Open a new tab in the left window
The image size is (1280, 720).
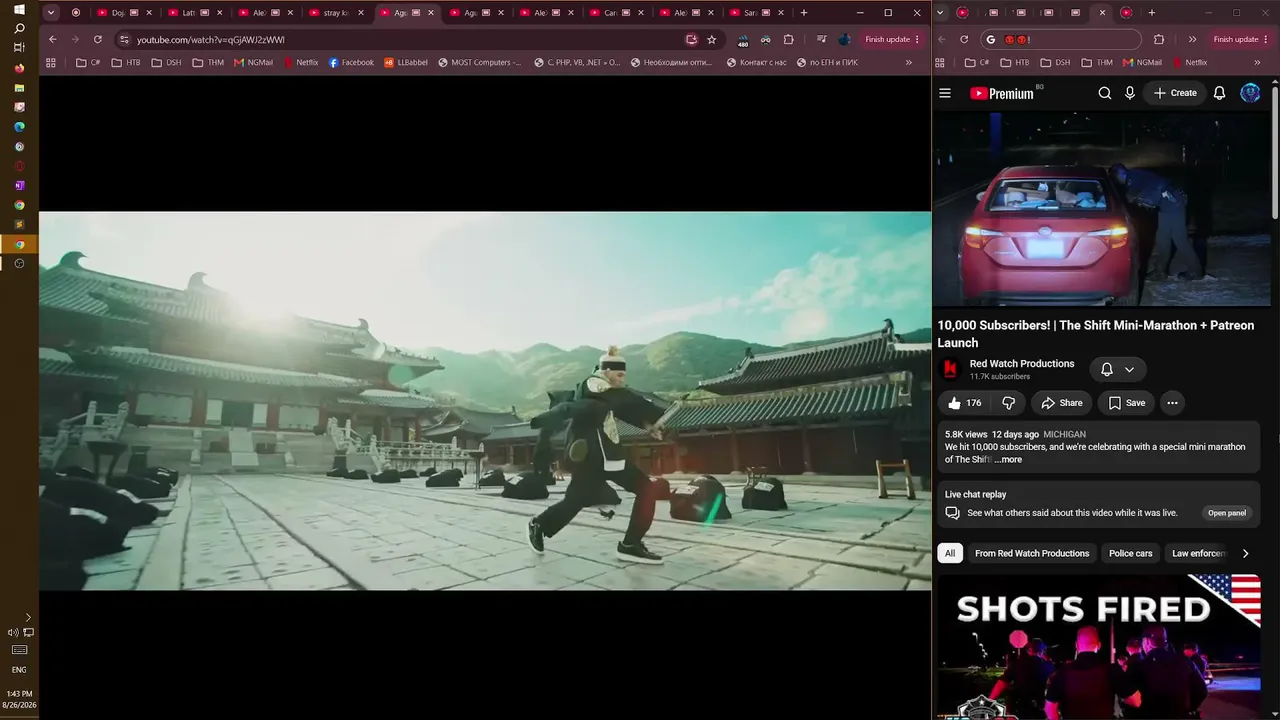804,13
